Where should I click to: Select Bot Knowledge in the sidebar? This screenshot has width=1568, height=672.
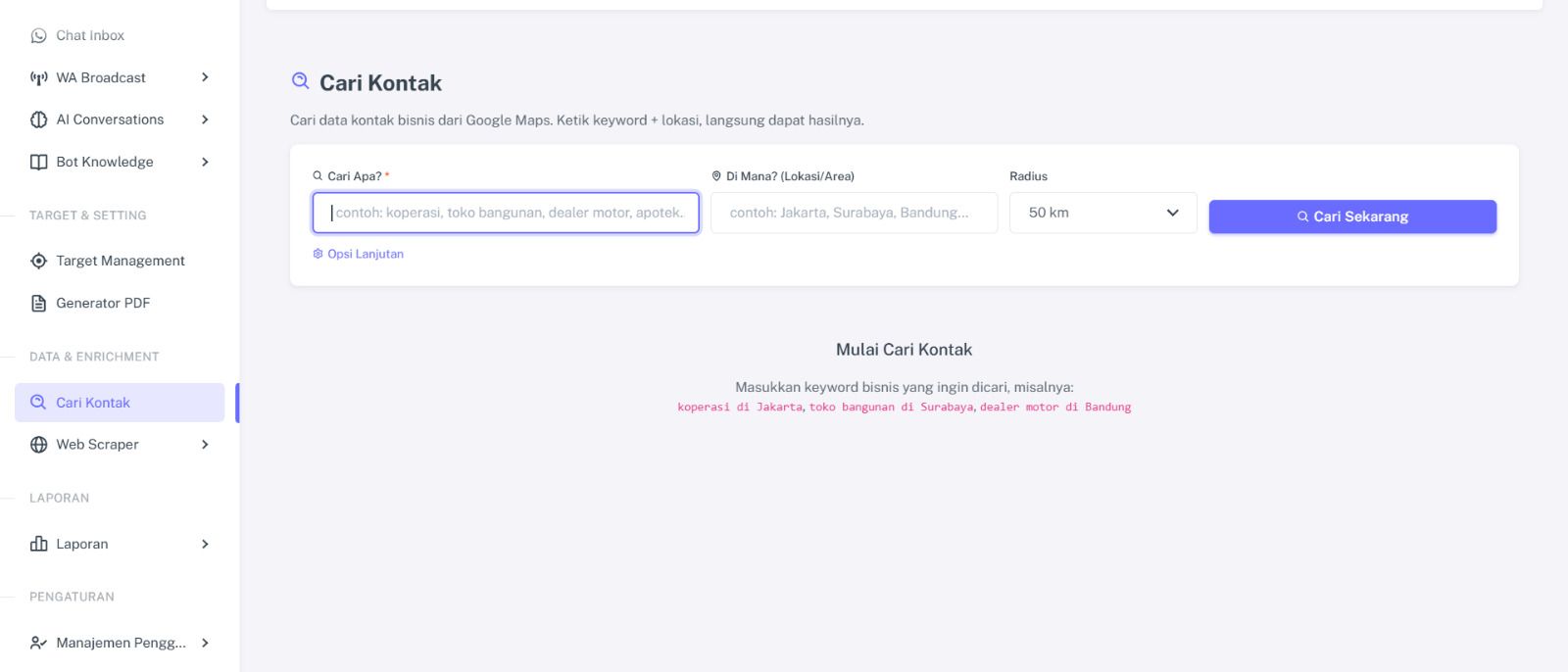click(x=120, y=162)
